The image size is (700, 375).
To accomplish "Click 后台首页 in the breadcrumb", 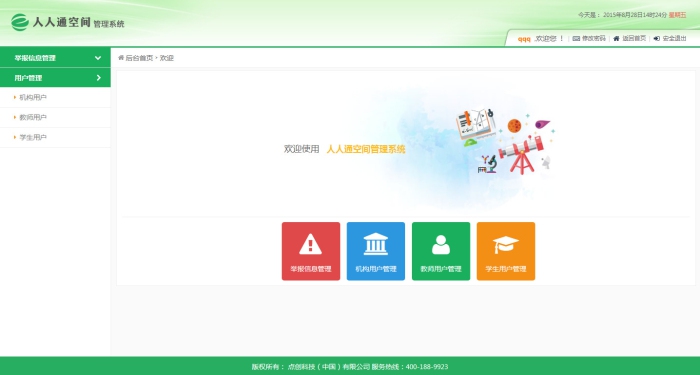I will (x=139, y=58).
